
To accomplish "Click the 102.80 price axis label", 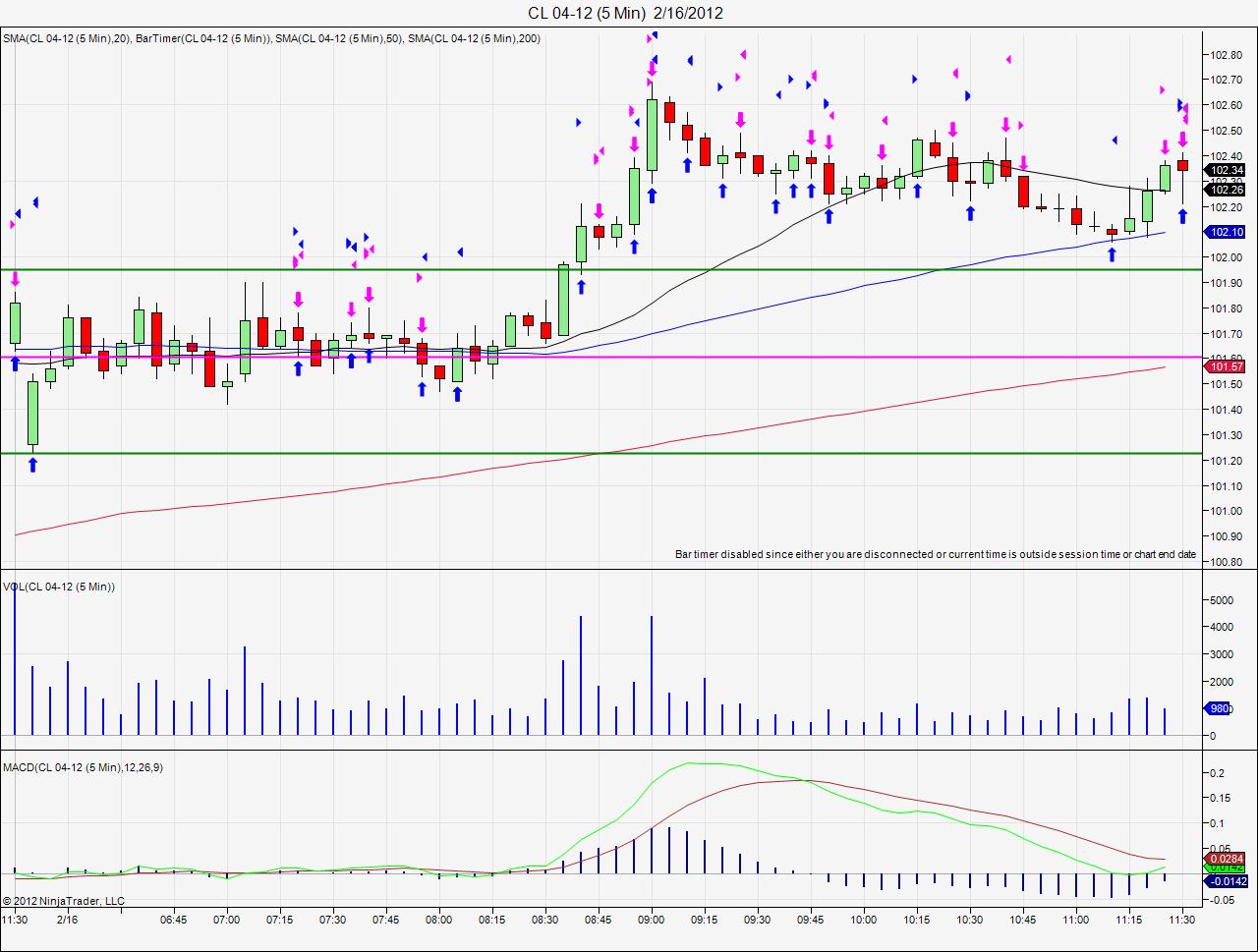I will coord(1227,54).
